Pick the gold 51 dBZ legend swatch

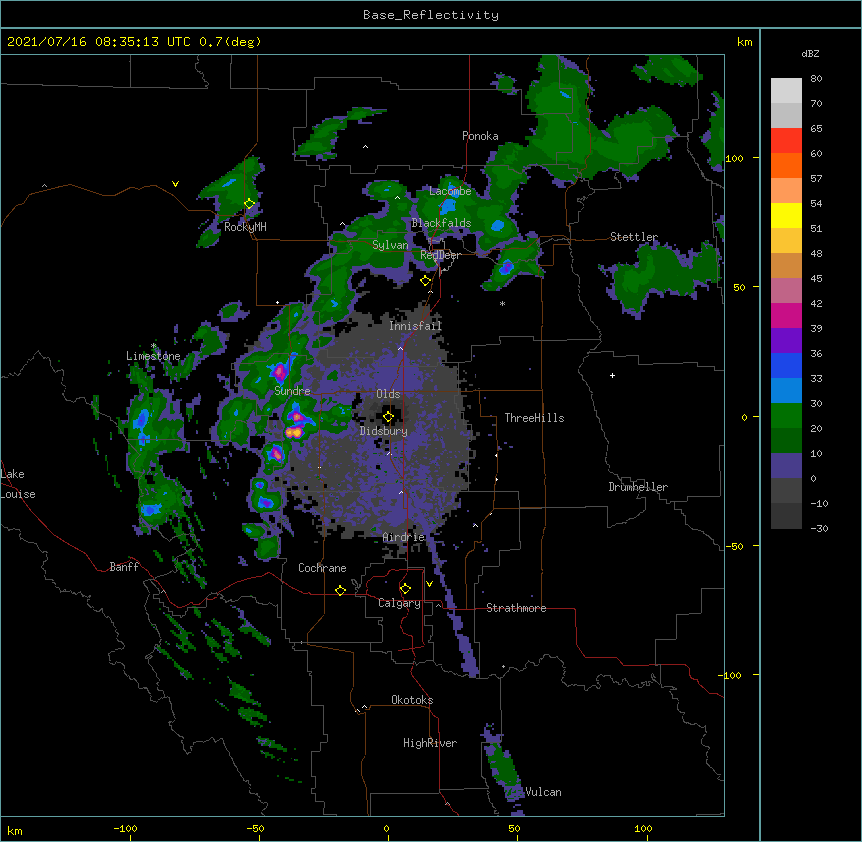click(x=786, y=241)
